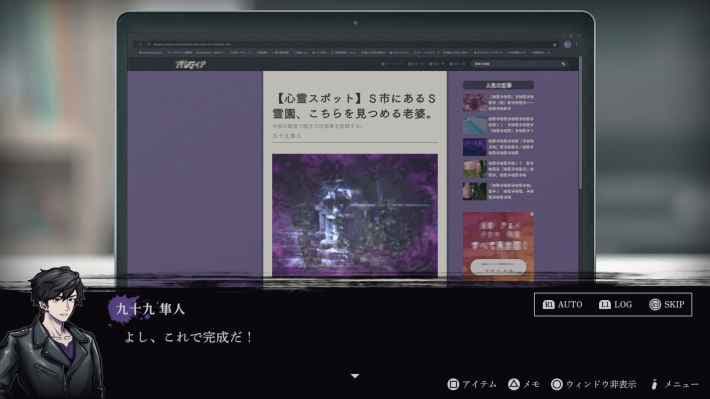Screen dimensions: 710x399
Task: Click the white button inside the advertisement
Action: [x=498, y=267]
